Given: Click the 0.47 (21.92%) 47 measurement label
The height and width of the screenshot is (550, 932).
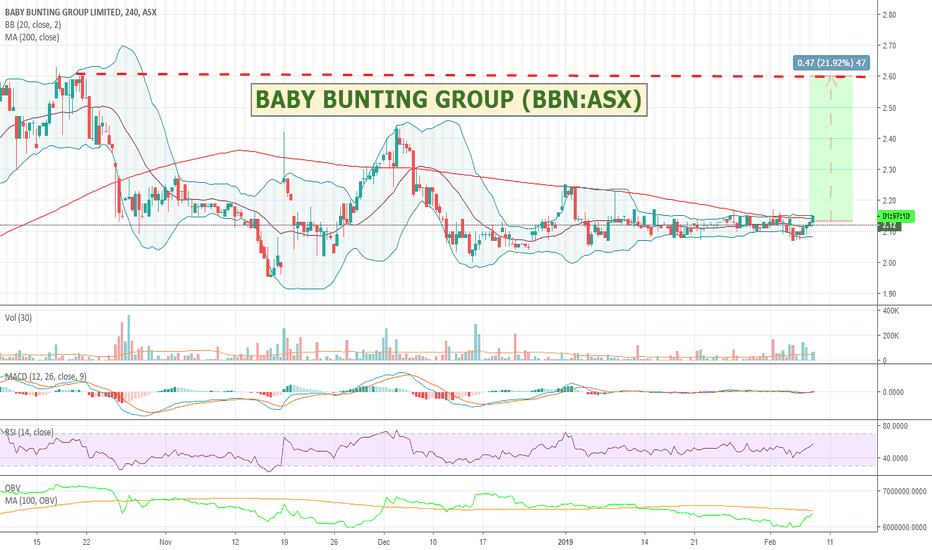Looking at the screenshot, I should (832, 62).
